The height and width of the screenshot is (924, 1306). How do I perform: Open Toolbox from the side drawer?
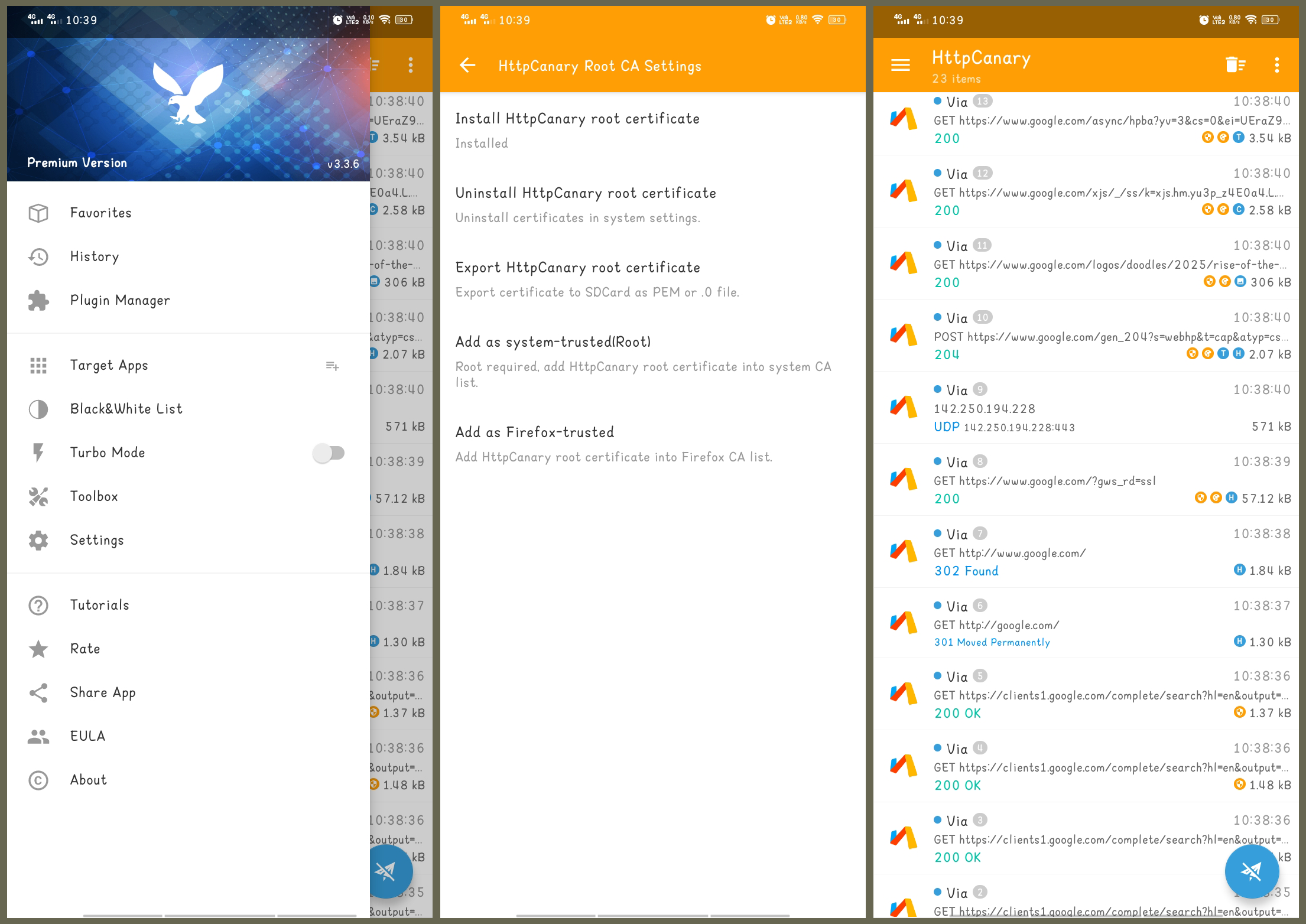93,496
